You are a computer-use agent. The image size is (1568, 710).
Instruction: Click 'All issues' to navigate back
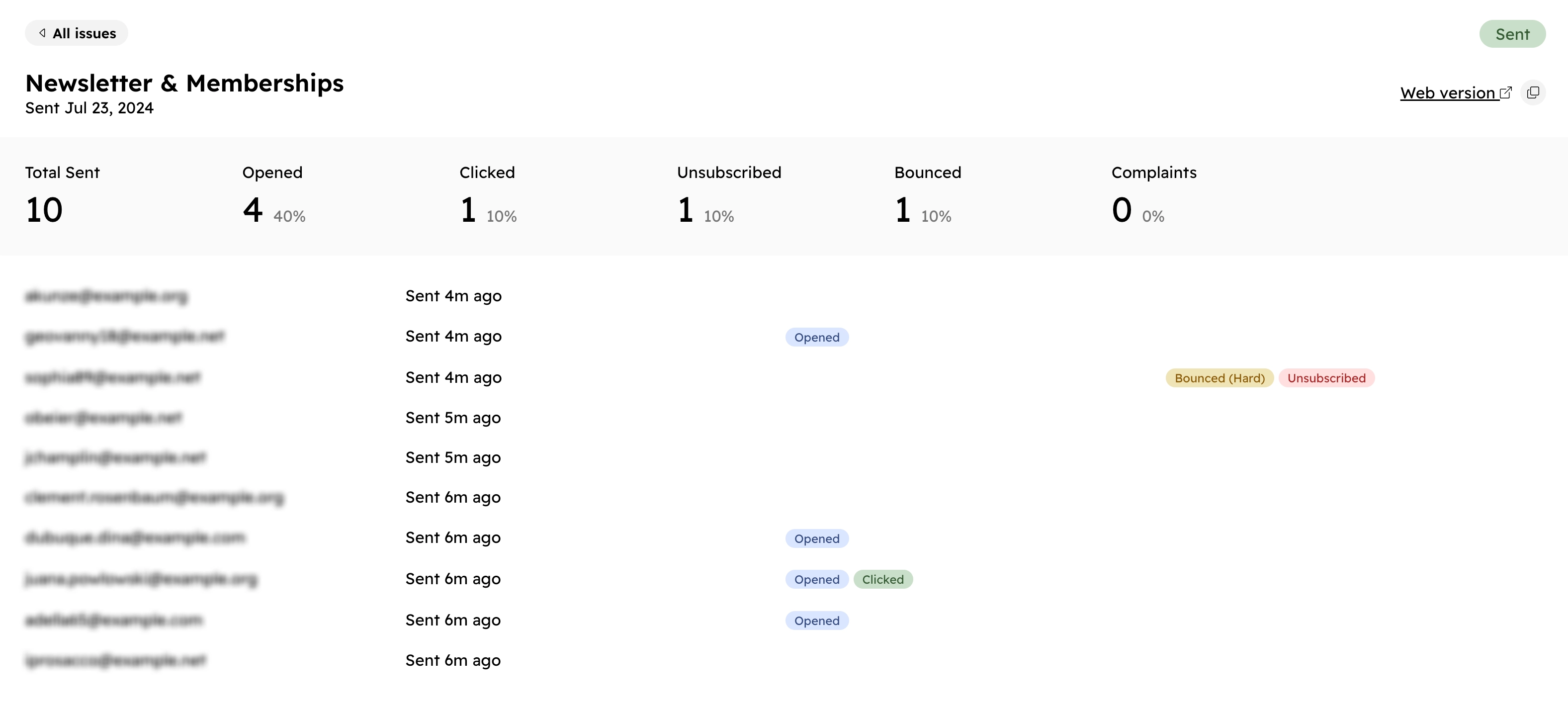pyautogui.click(x=77, y=33)
